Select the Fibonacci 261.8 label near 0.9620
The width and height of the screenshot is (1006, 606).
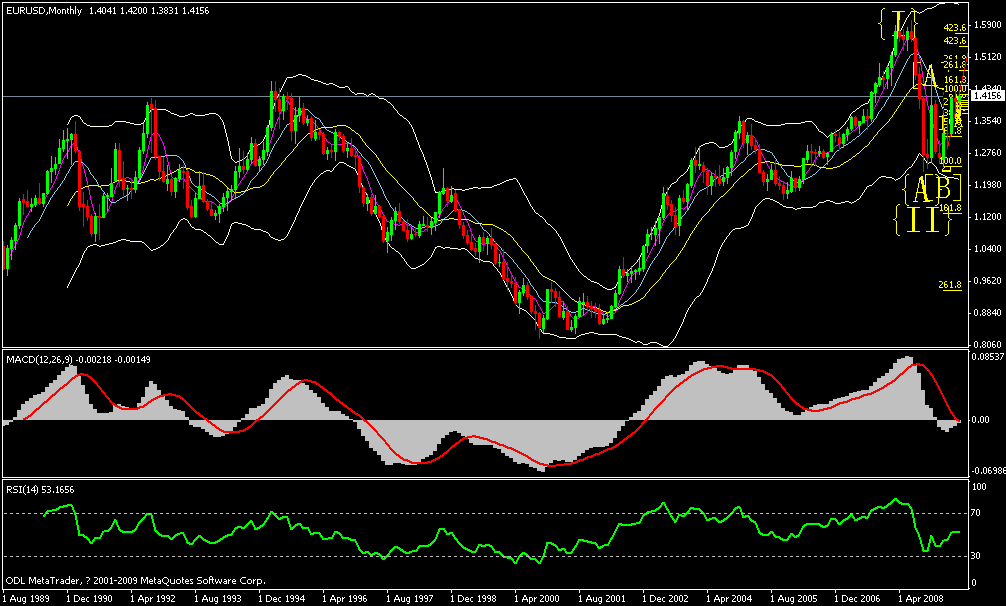[950, 285]
